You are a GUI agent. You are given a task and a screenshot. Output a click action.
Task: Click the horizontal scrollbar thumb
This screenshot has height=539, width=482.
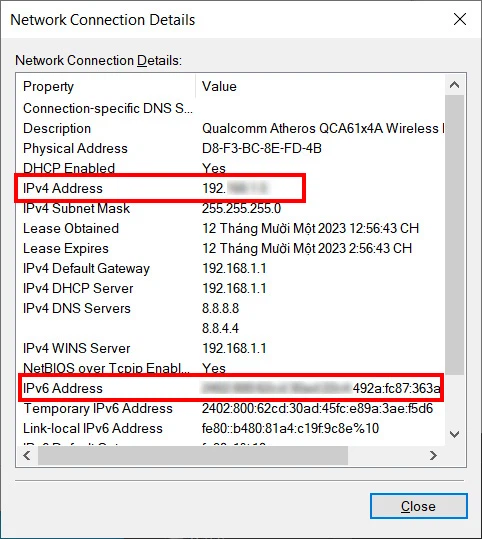tap(193, 455)
